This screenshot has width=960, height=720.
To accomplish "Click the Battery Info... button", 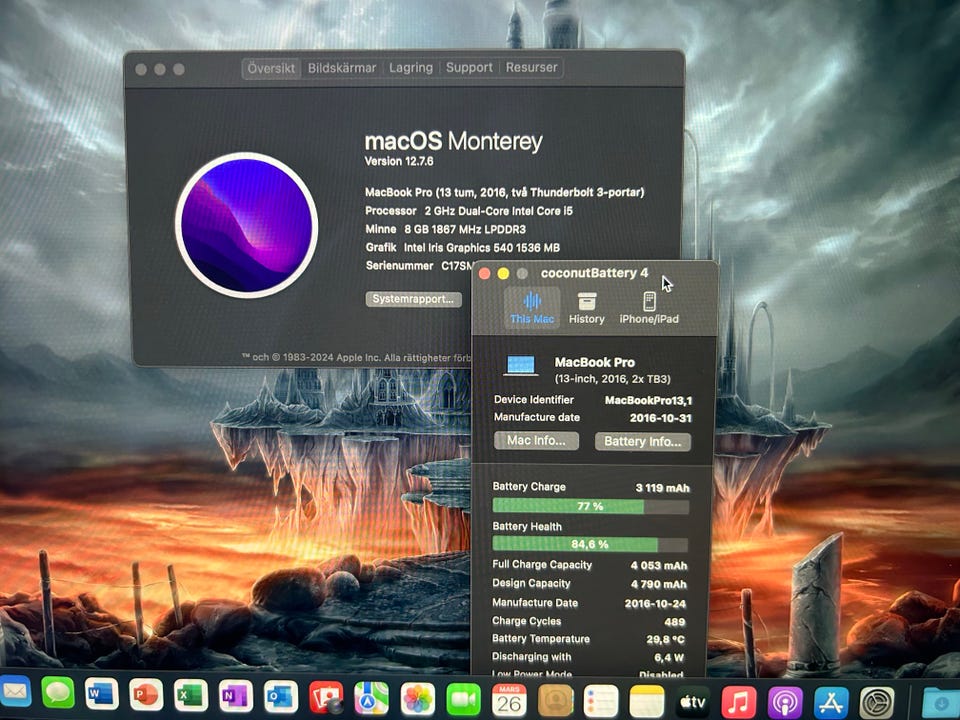I will (x=643, y=441).
